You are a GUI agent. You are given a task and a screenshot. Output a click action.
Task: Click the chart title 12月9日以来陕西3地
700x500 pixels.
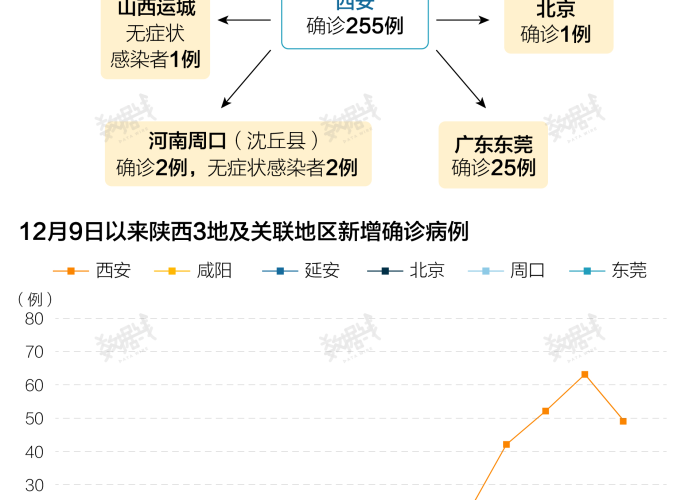tap(244, 232)
